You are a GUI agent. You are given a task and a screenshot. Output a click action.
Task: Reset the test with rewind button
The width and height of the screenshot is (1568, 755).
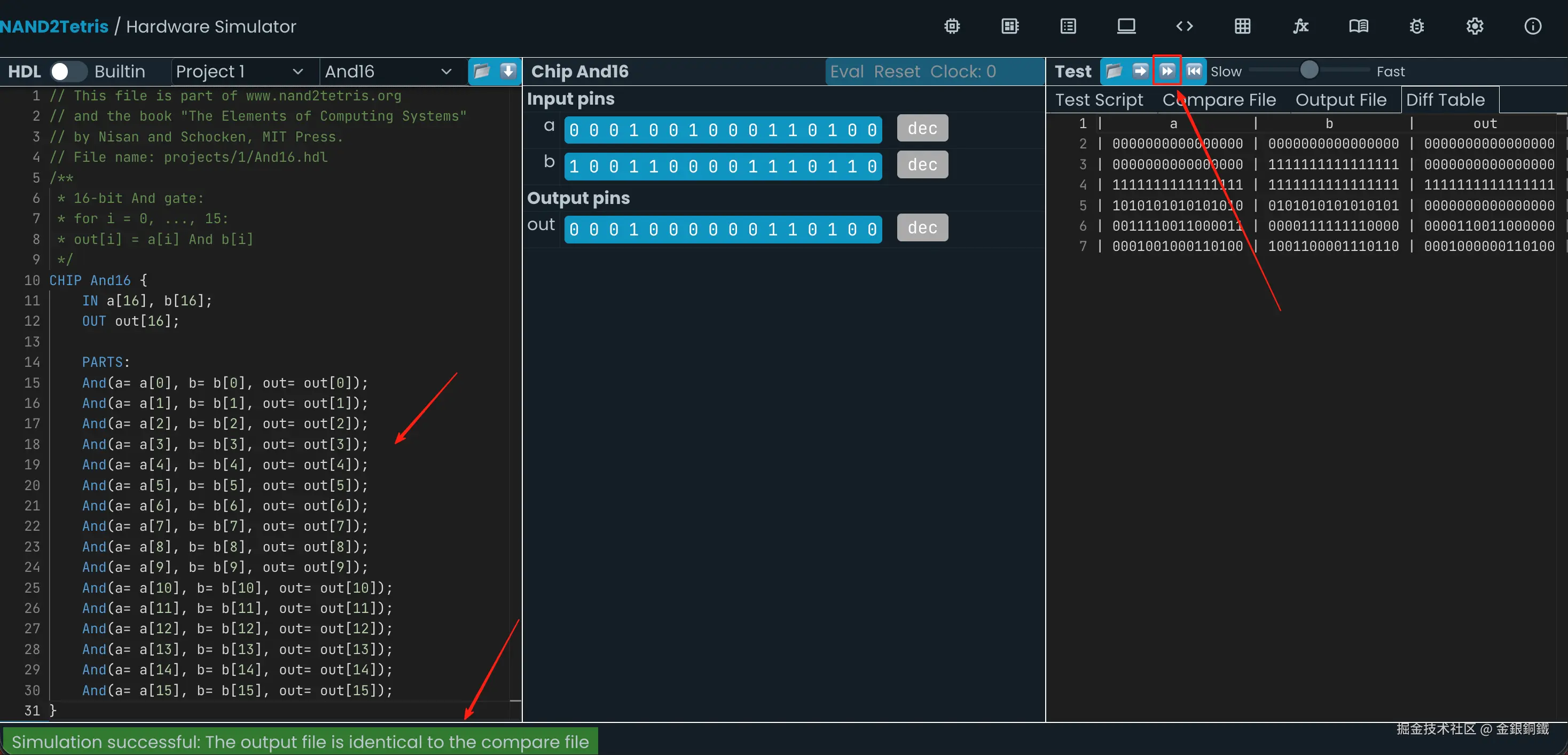(x=1194, y=71)
